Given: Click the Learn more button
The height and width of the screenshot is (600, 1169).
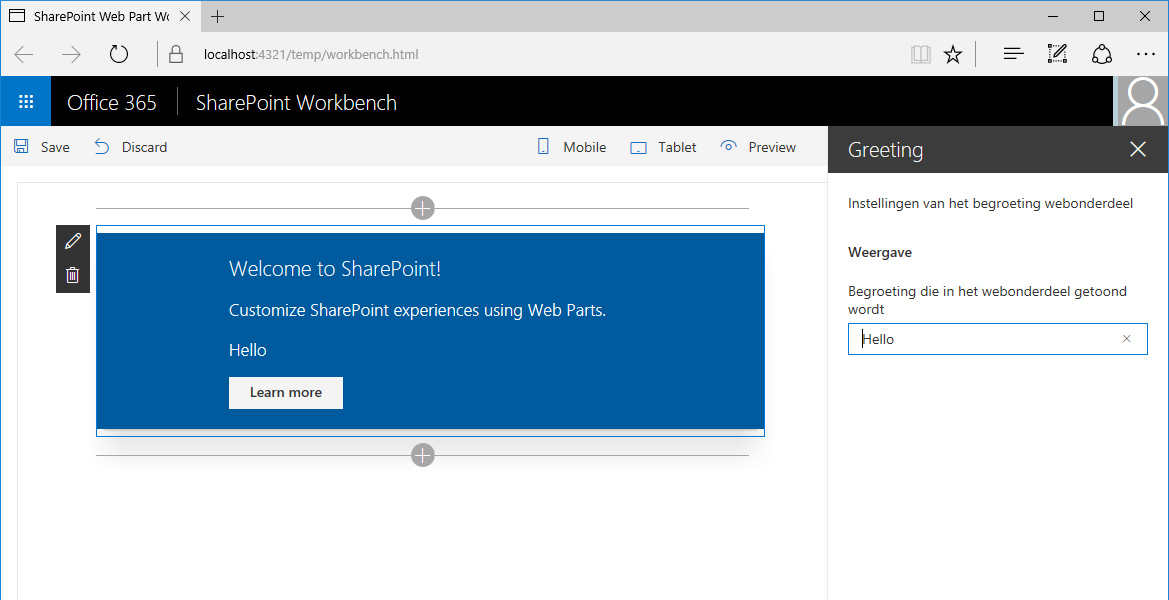Looking at the screenshot, I should click(x=286, y=393).
